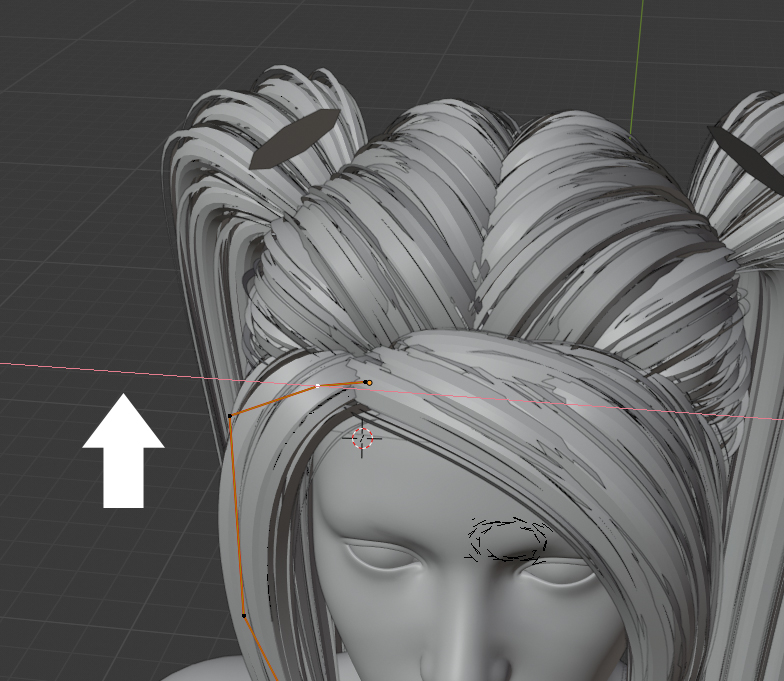The width and height of the screenshot is (784, 681).
Task: Select the orange highlighted curve endpoint on hair
Action: (x=369, y=383)
